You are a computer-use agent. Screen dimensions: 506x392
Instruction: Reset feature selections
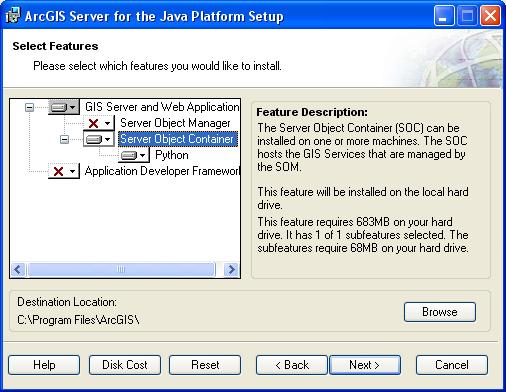(205, 365)
